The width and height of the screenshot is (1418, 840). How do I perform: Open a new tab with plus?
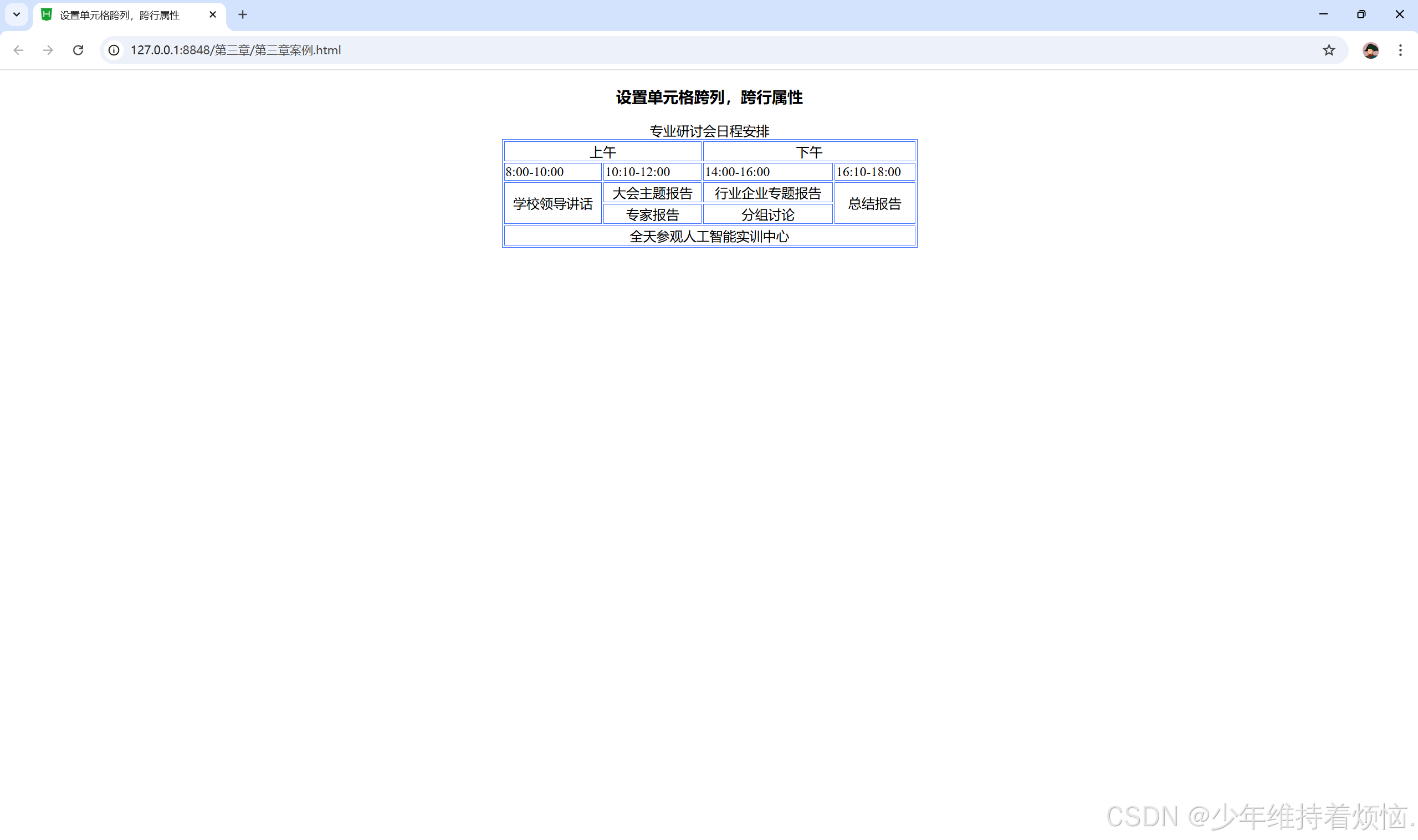[x=242, y=15]
